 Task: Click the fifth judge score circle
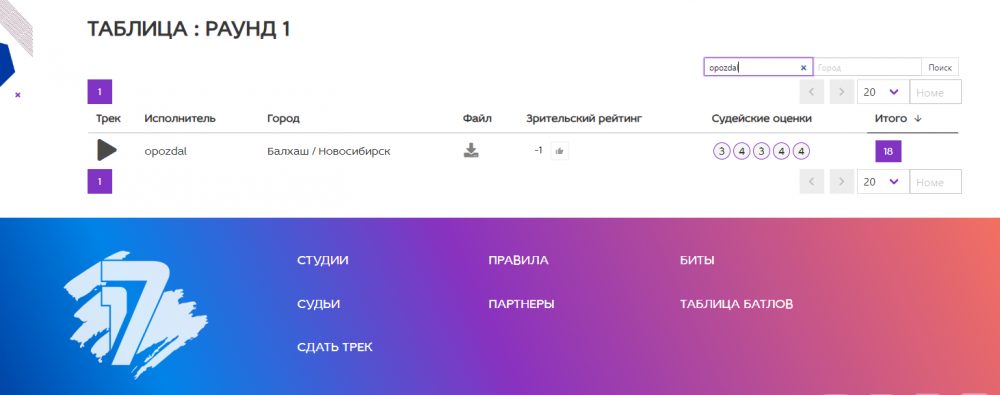tap(802, 151)
